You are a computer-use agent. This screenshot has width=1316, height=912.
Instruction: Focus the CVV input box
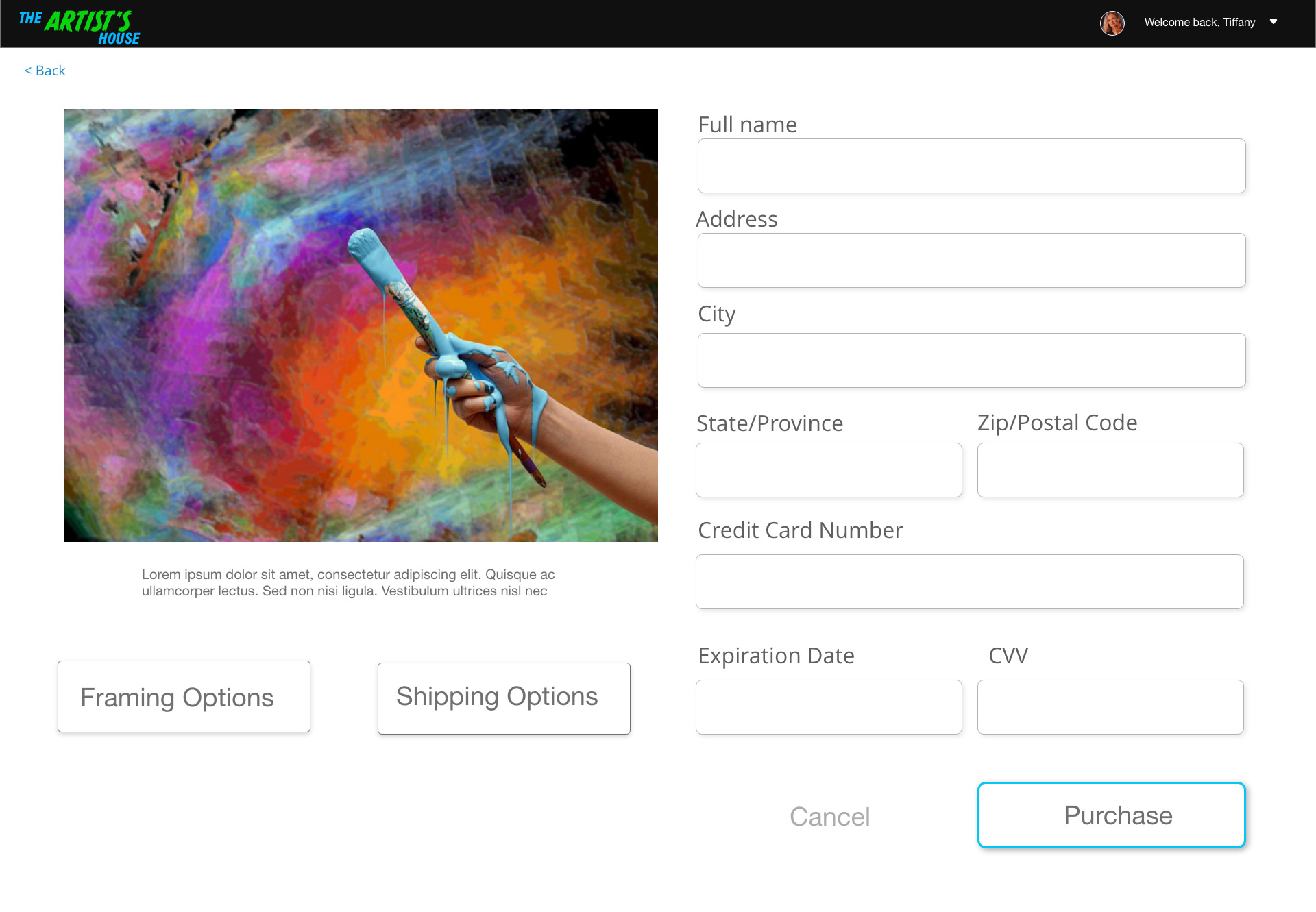pyautogui.click(x=1110, y=707)
